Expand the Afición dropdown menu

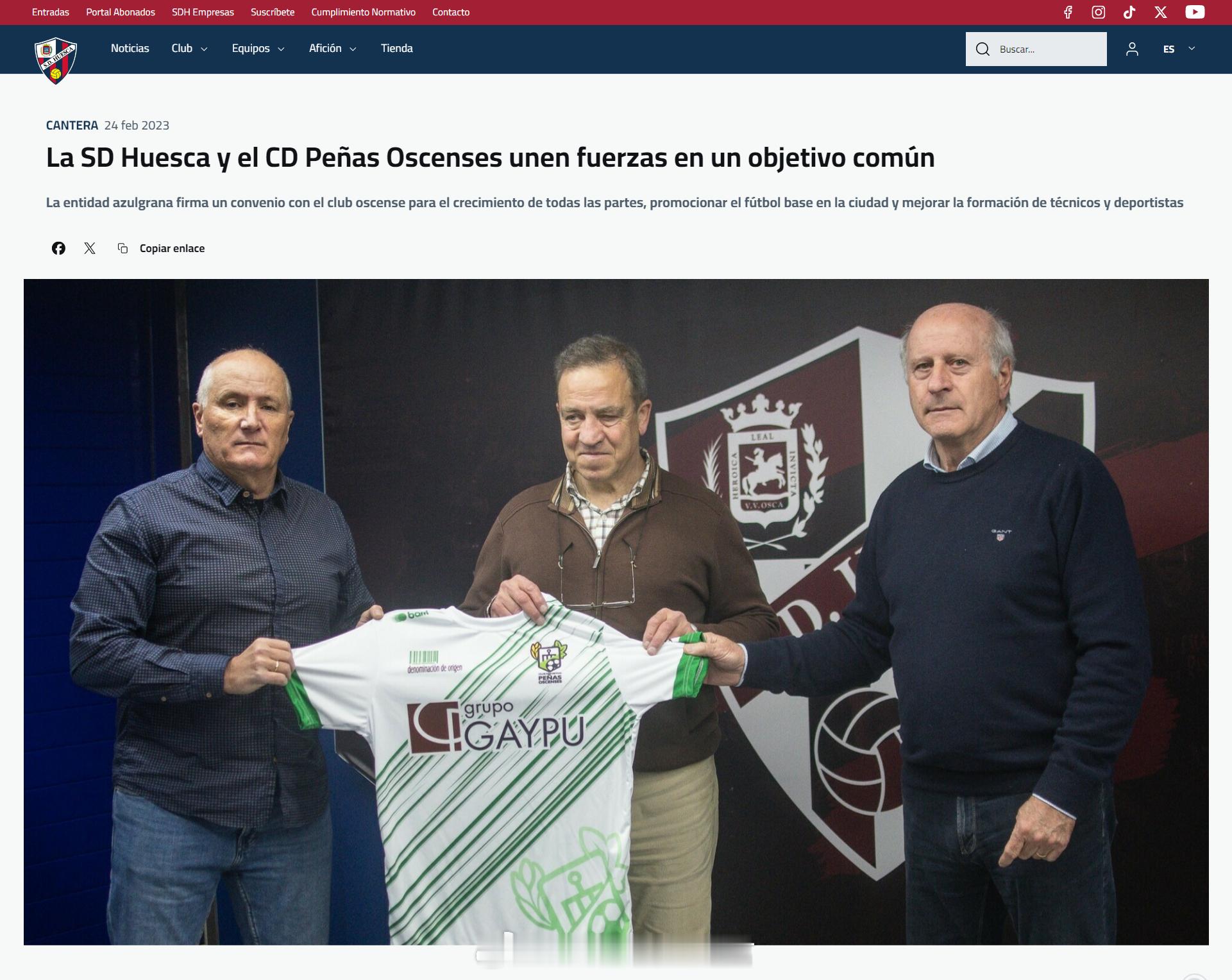pyautogui.click(x=332, y=48)
